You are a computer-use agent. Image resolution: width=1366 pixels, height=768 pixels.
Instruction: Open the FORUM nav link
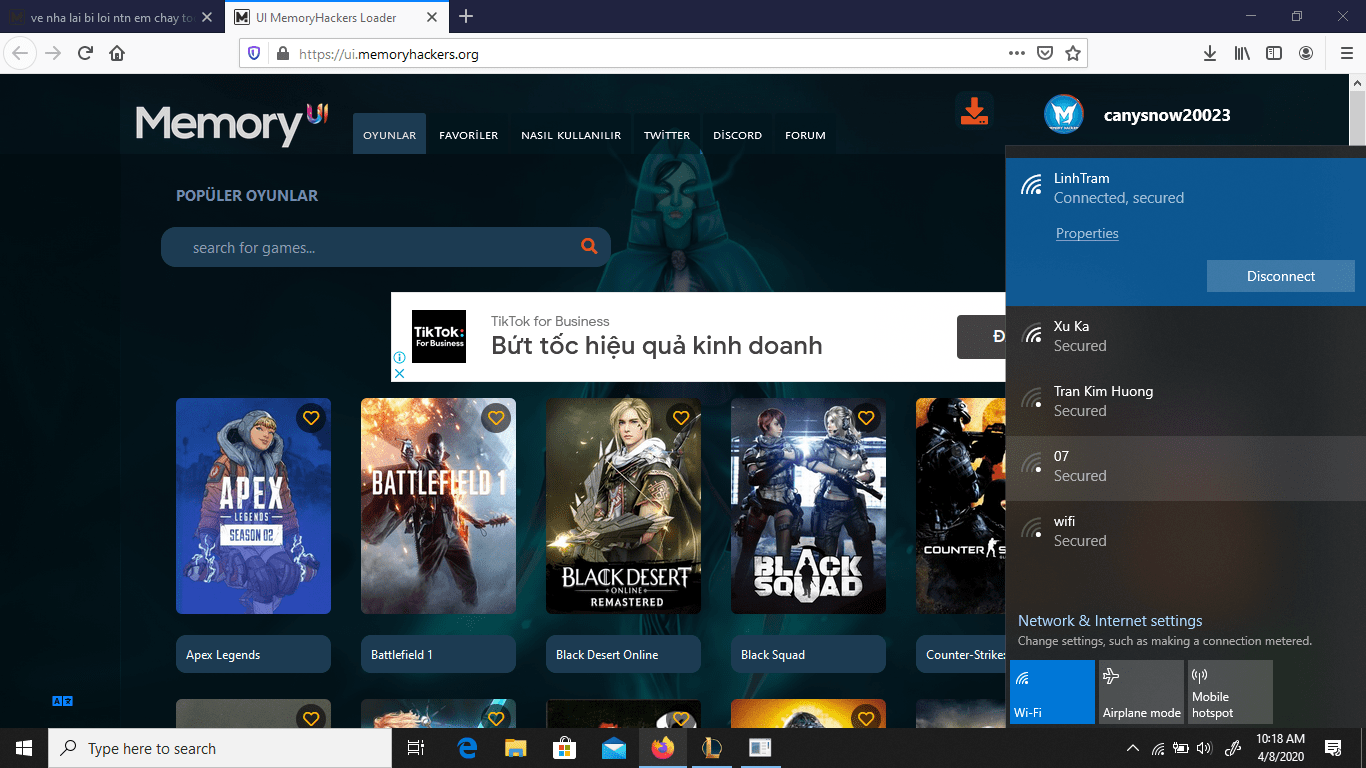[805, 135]
